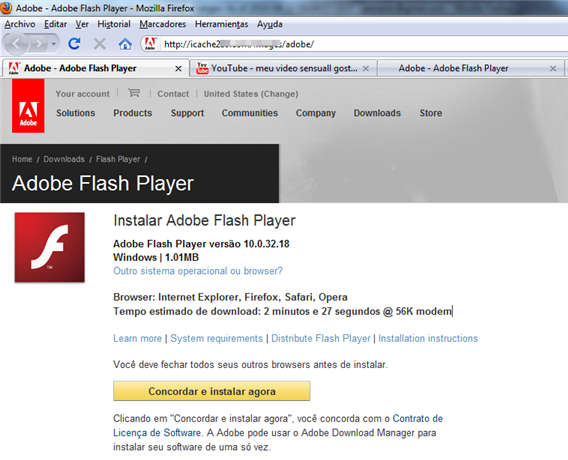
Task: Click the Downloads breadcrumb link
Action: tap(64, 159)
